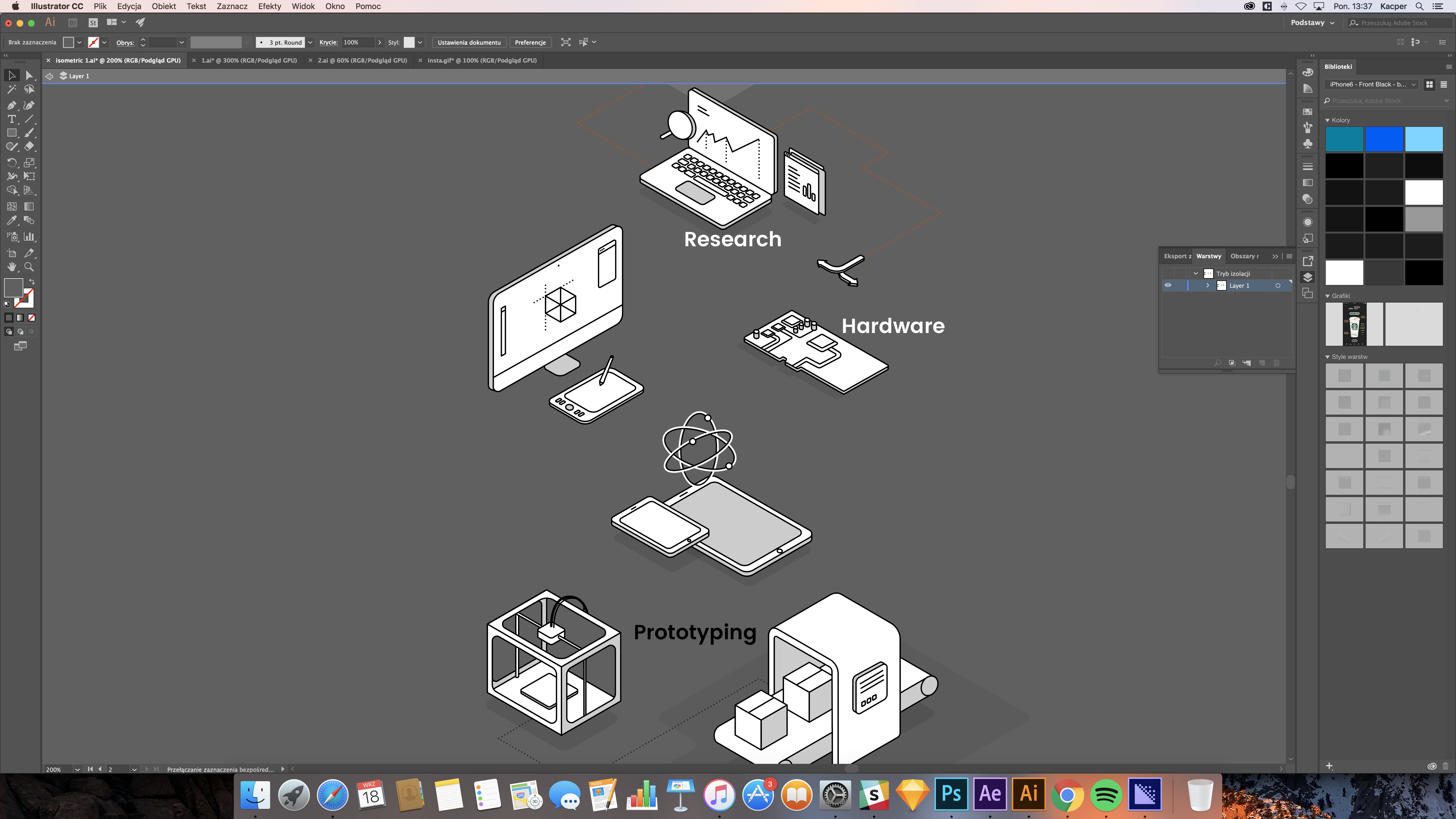Select the Pen tool

pos(11,105)
